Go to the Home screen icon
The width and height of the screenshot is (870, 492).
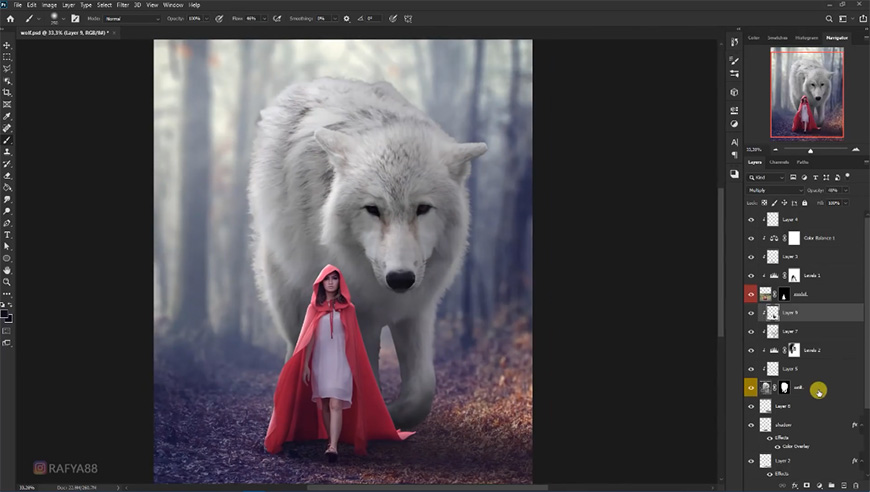point(10,18)
